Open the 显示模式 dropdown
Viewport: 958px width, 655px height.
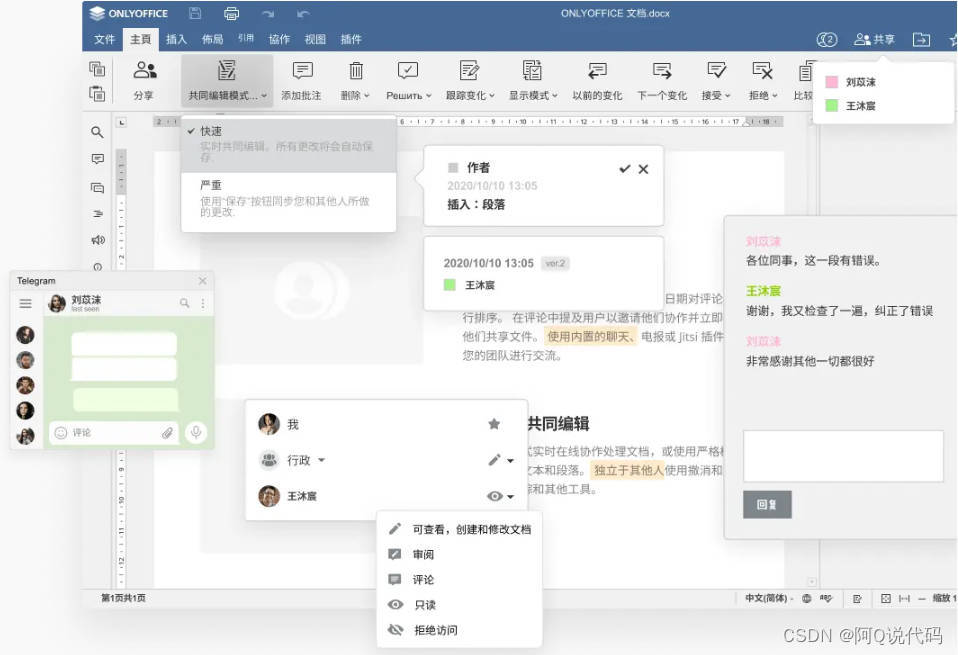pyautogui.click(x=533, y=80)
